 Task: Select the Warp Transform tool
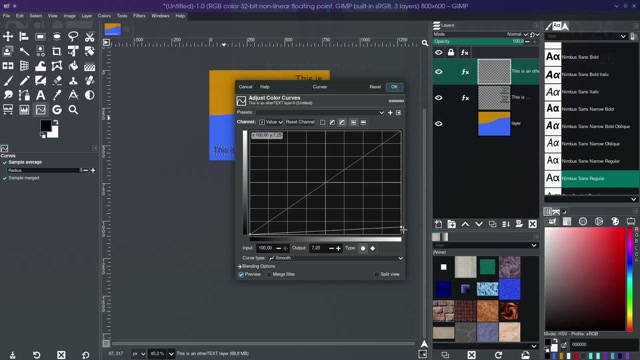point(40,66)
